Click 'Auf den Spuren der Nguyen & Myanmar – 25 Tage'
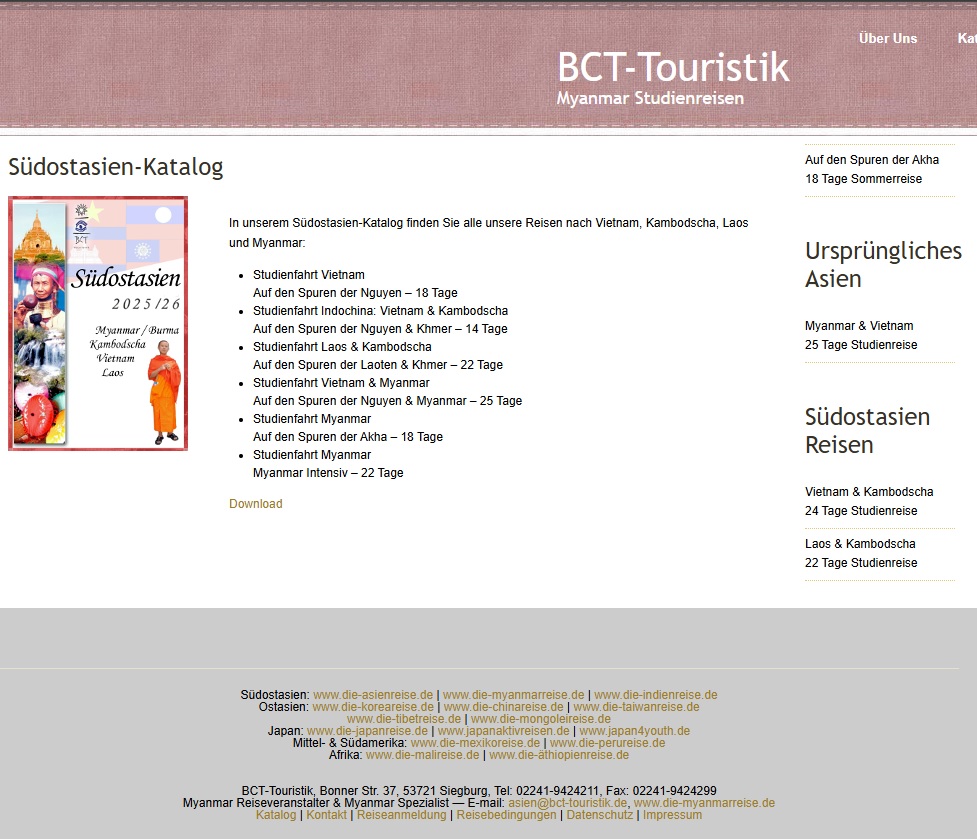977x839 pixels. 388,401
